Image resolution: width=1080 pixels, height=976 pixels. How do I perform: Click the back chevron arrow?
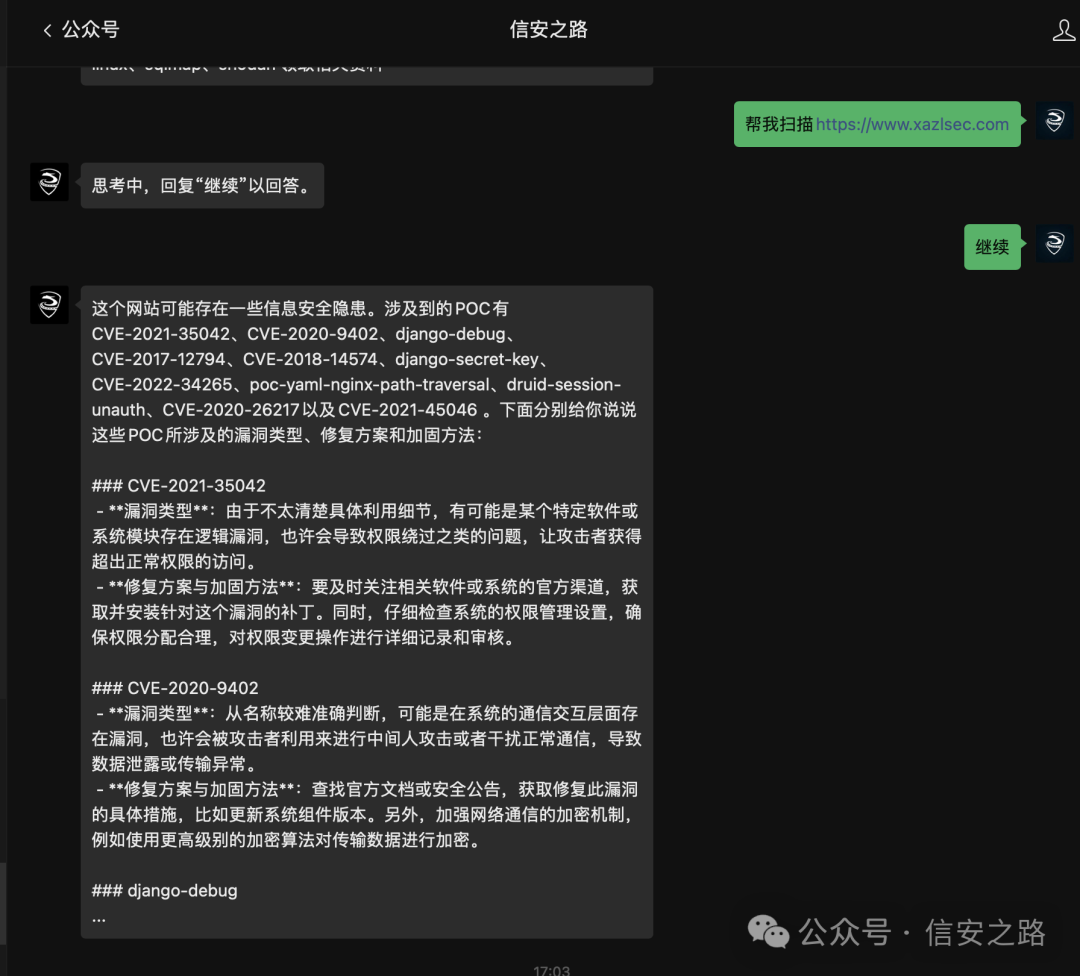pos(48,30)
